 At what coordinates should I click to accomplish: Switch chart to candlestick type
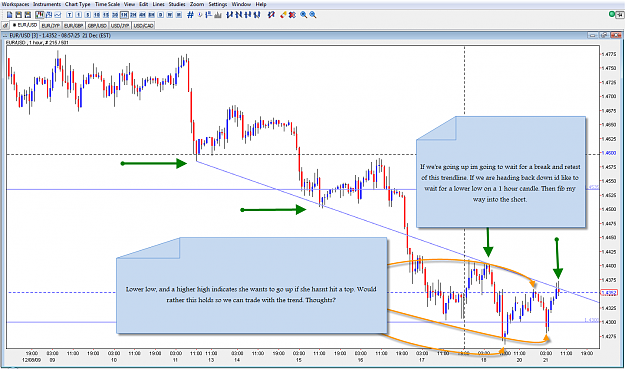click(39, 15)
